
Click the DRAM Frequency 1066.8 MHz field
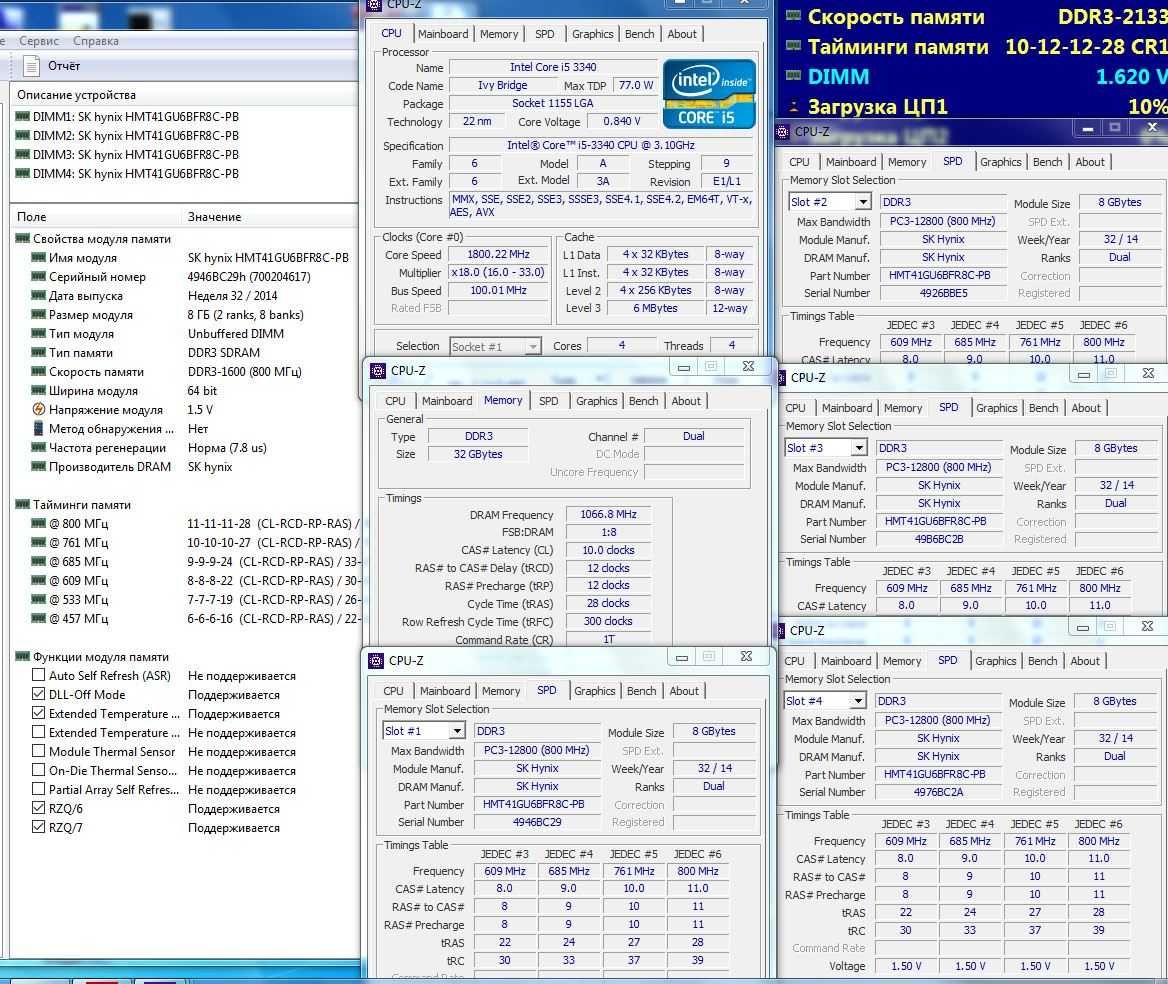[608, 514]
